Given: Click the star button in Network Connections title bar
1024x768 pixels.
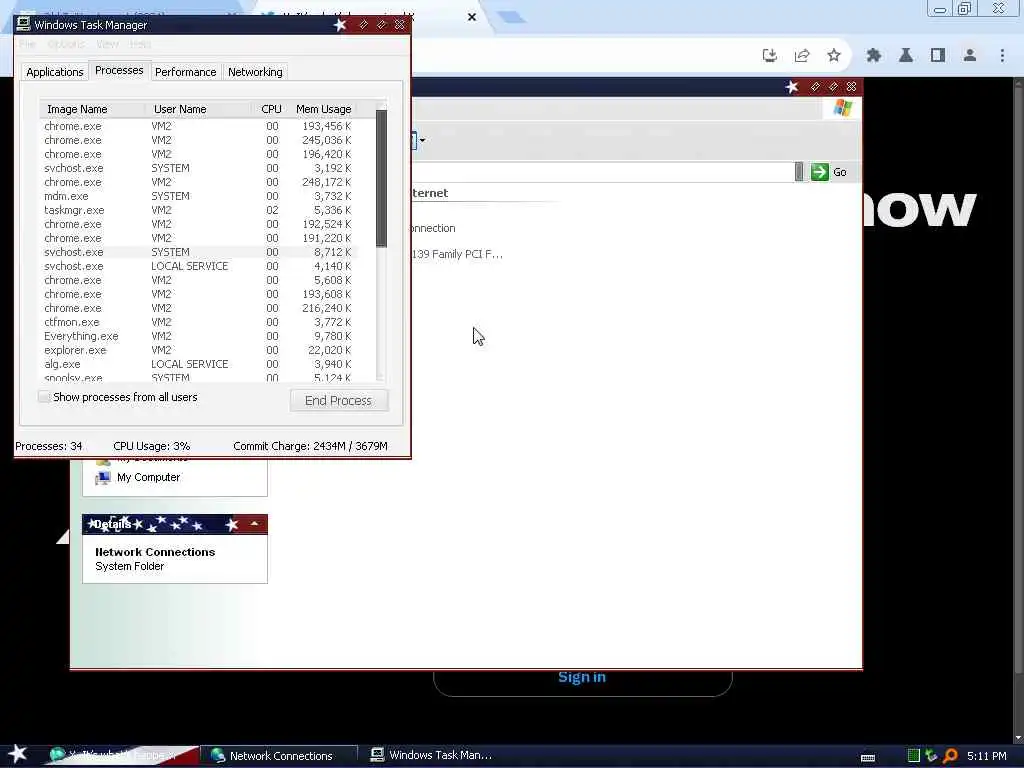Looking at the screenshot, I should pos(792,87).
